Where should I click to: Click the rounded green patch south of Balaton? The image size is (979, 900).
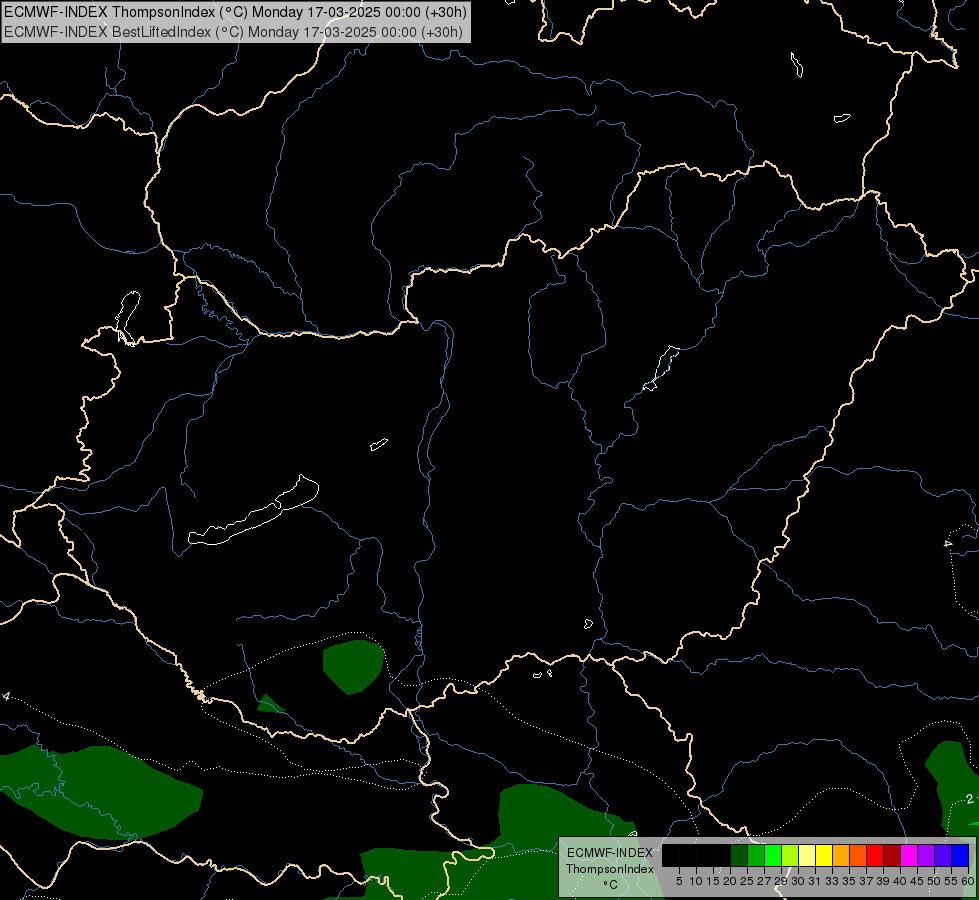(x=353, y=666)
